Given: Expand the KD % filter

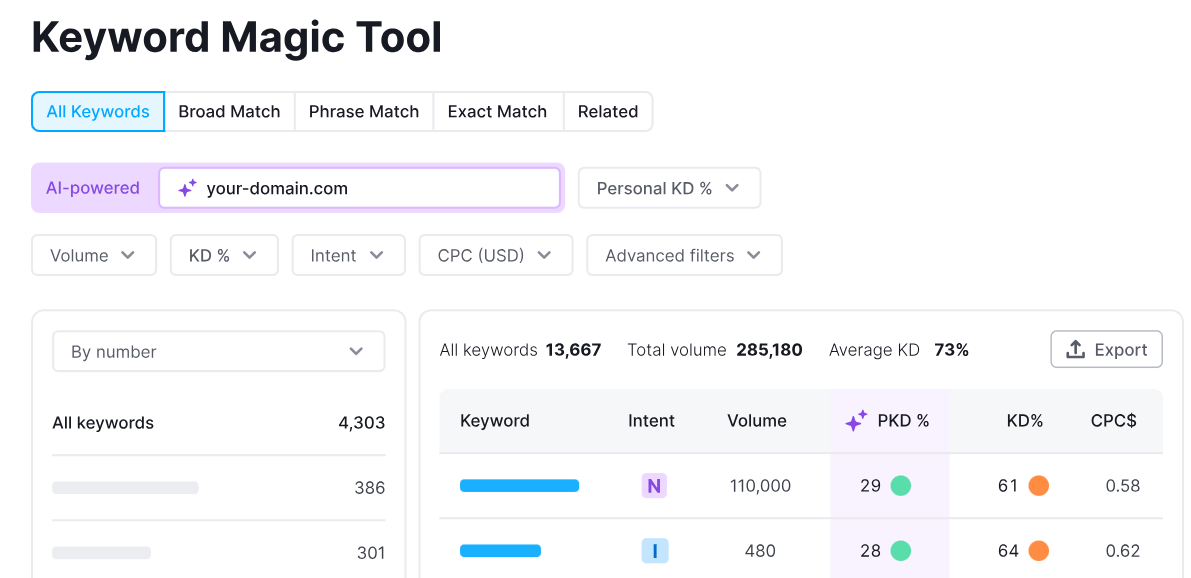Looking at the screenshot, I should point(224,255).
